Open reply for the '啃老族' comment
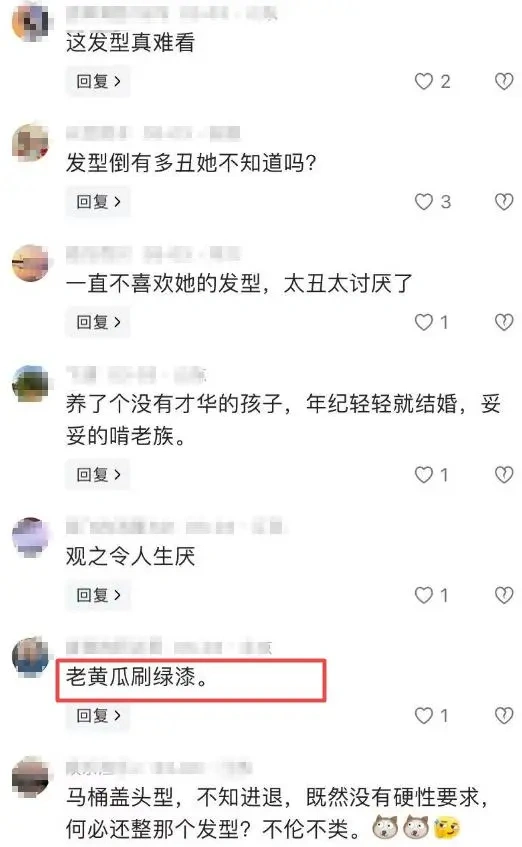The height and width of the screenshot is (847, 522). [98, 475]
